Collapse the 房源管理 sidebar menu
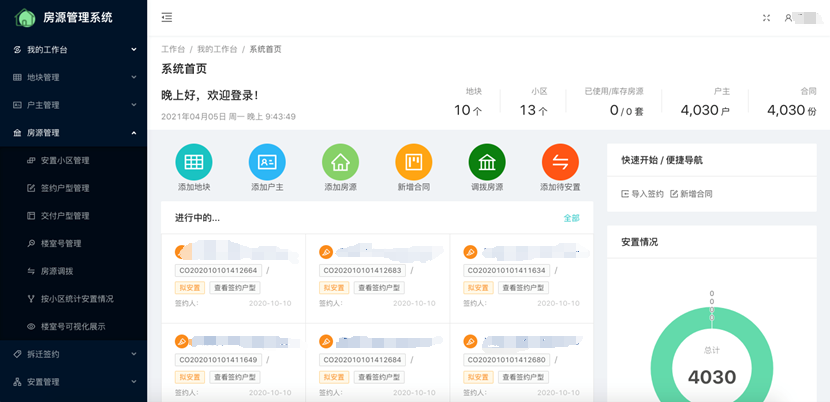 (73, 132)
